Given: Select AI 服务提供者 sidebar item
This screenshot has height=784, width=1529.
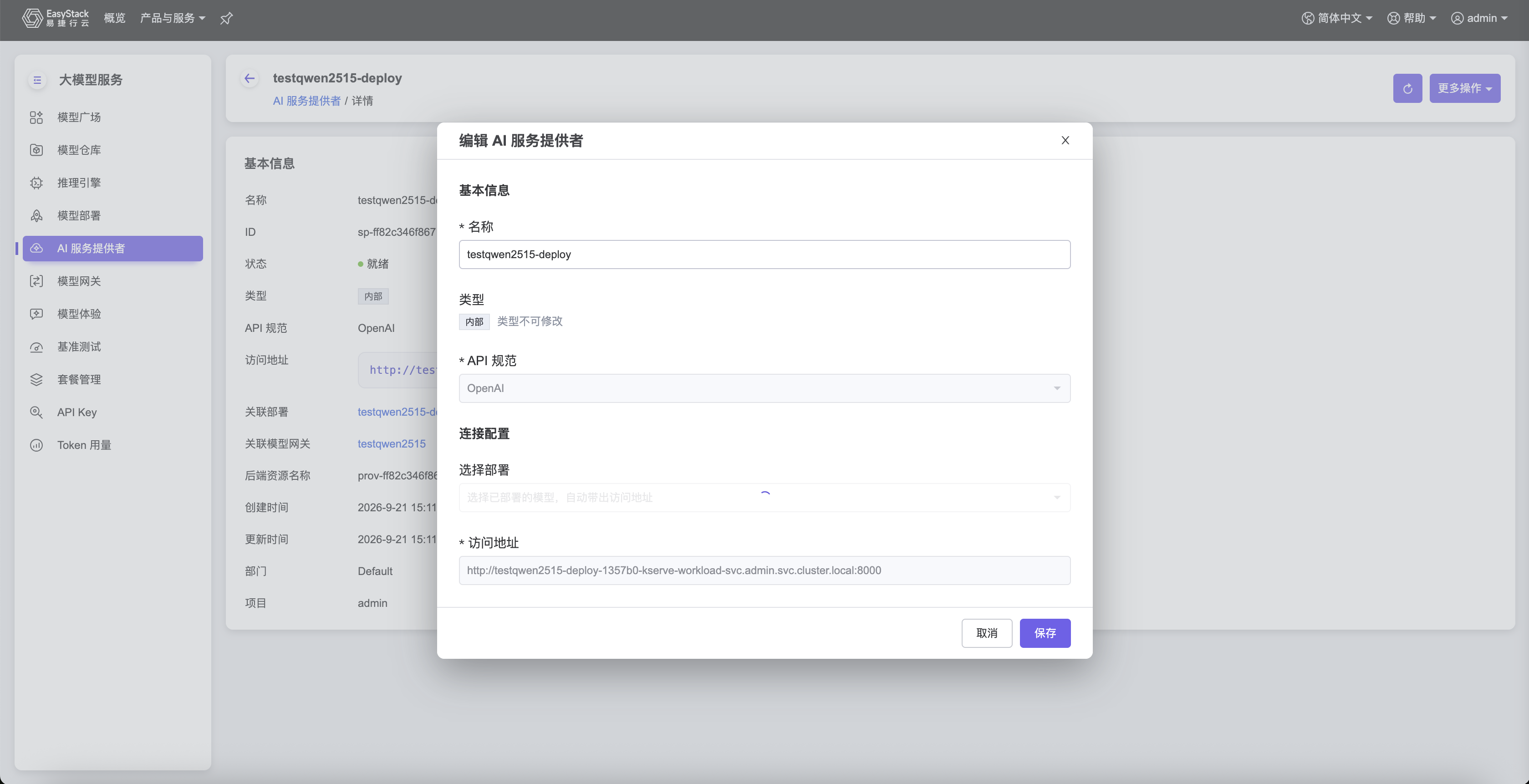Looking at the screenshot, I should tap(113, 248).
